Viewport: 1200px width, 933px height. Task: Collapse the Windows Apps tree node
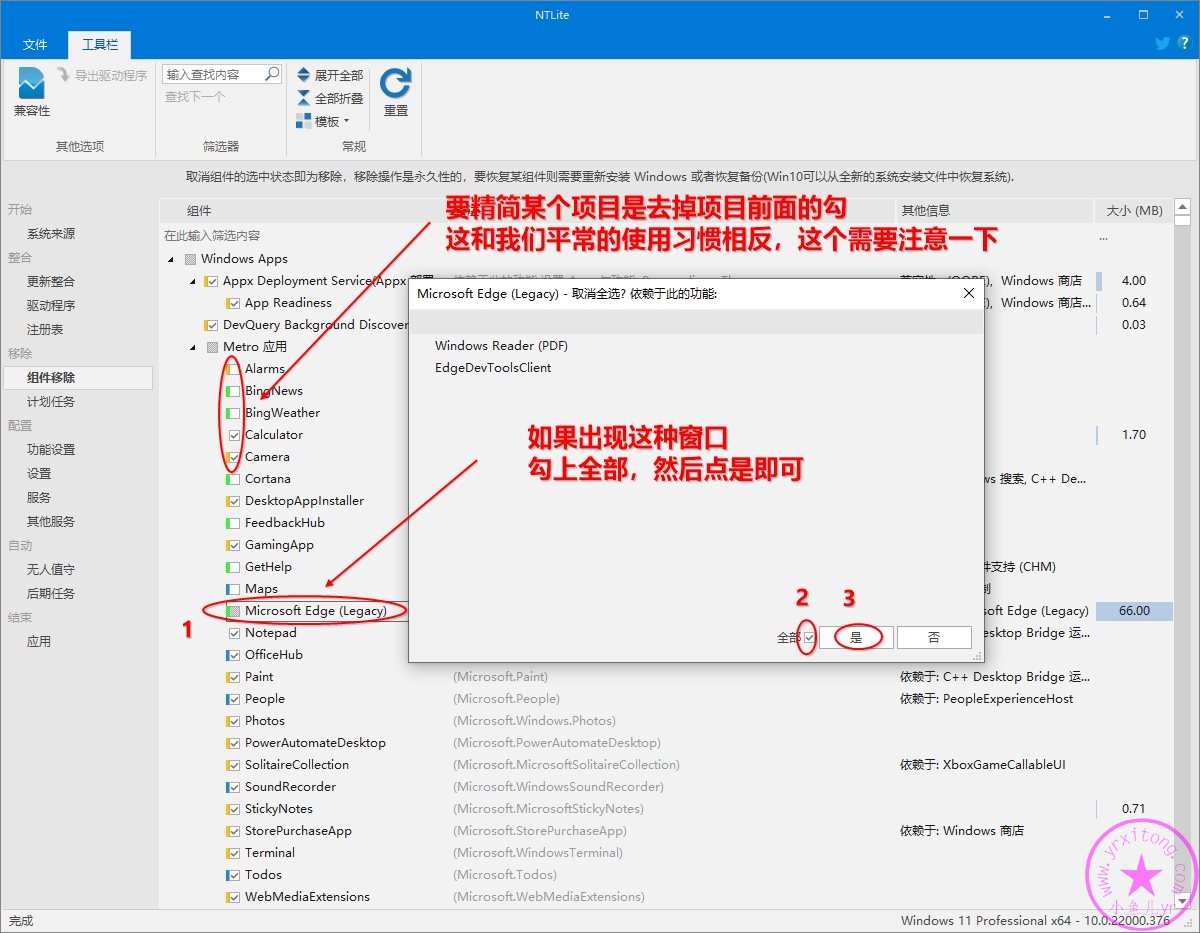coord(172,259)
